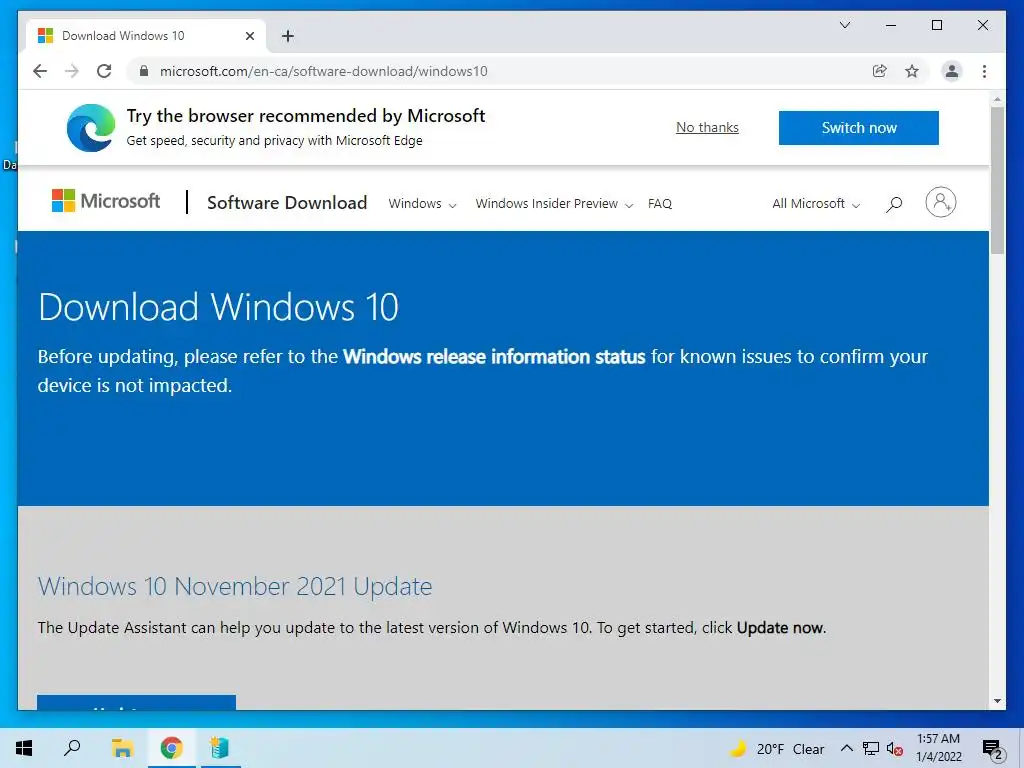Close the Download Windows 10 tab
This screenshot has width=1024, height=768.
pos(249,36)
